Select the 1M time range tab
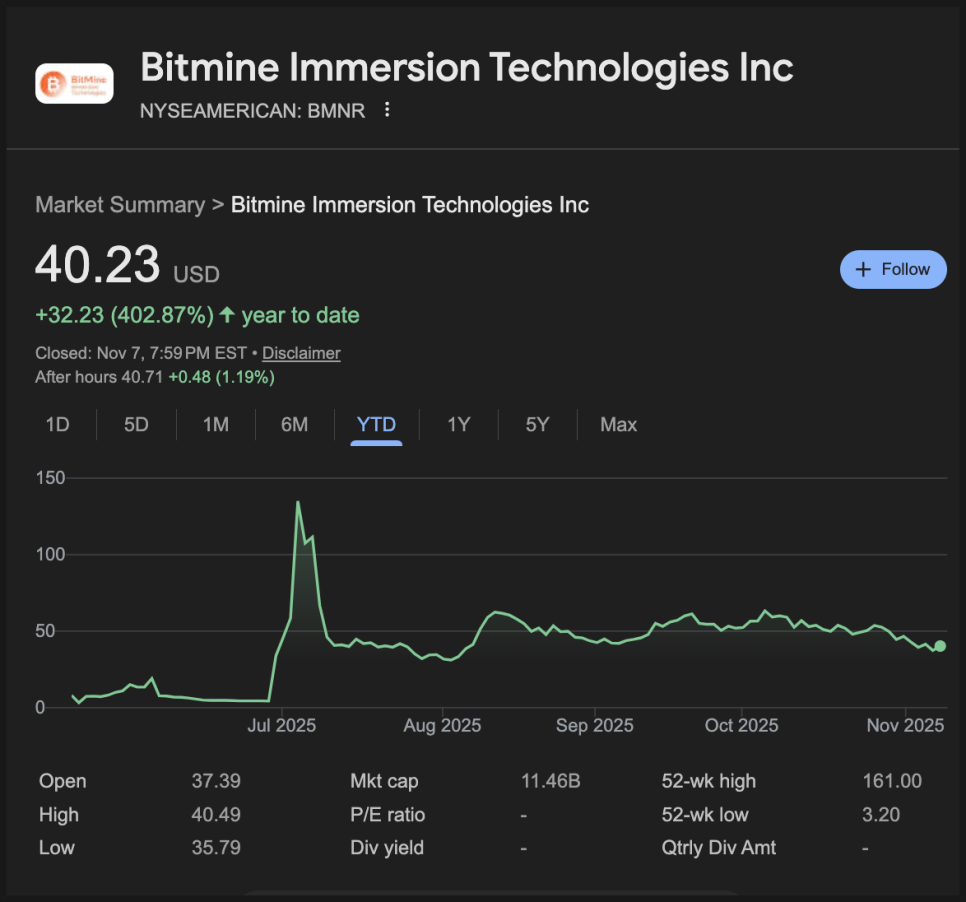Screen dimensions: 966x902 (x=215, y=425)
